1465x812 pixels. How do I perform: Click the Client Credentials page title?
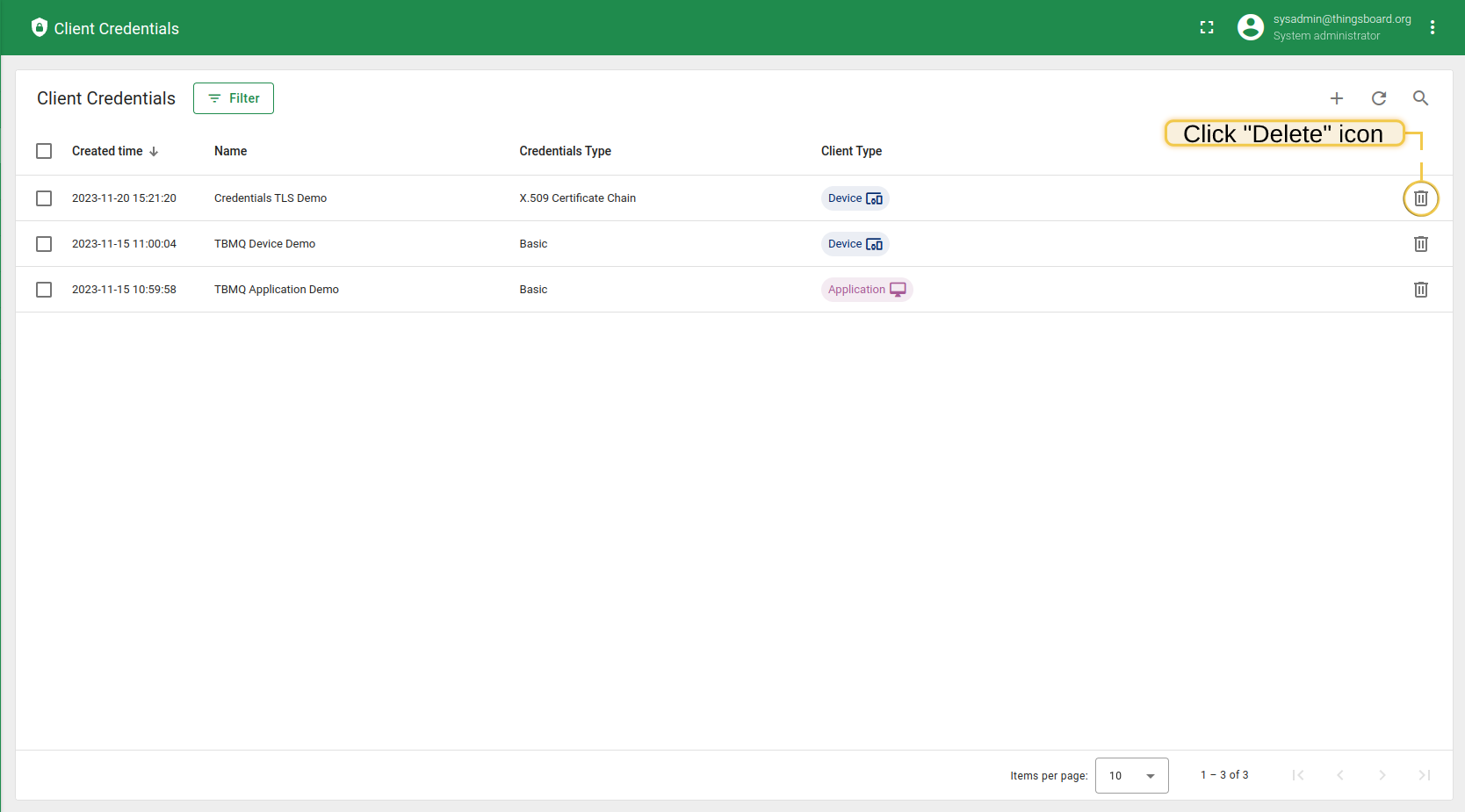point(105,98)
